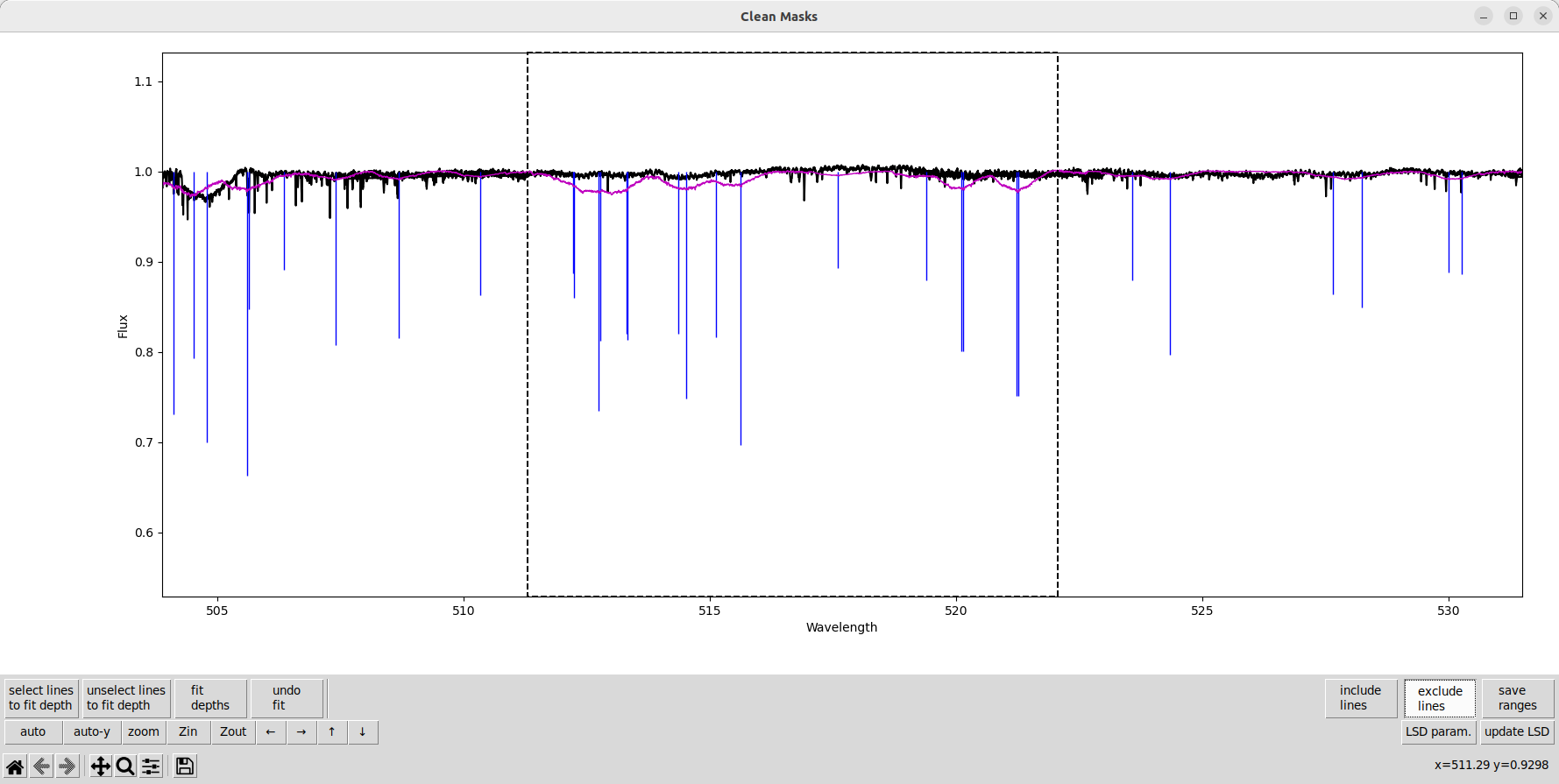Click 'update LSD'

1517,732
